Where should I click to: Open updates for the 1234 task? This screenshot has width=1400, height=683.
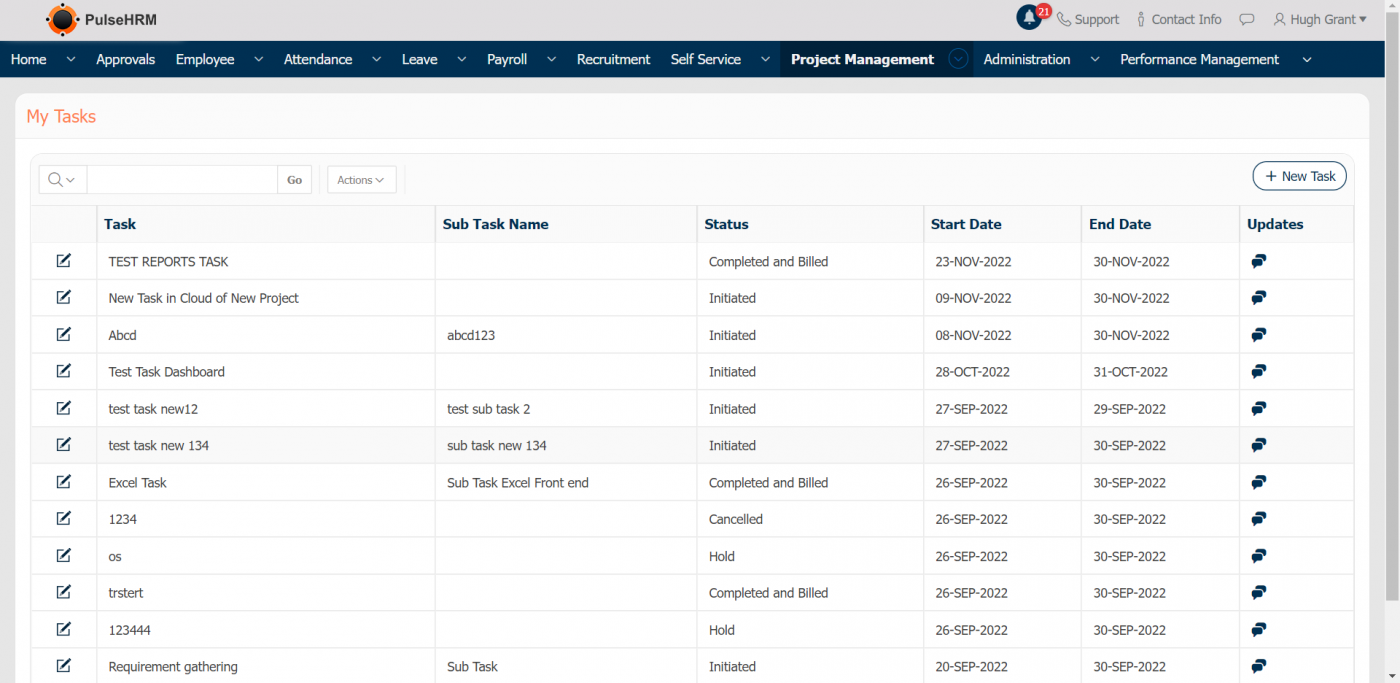click(x=1259, y=519)
